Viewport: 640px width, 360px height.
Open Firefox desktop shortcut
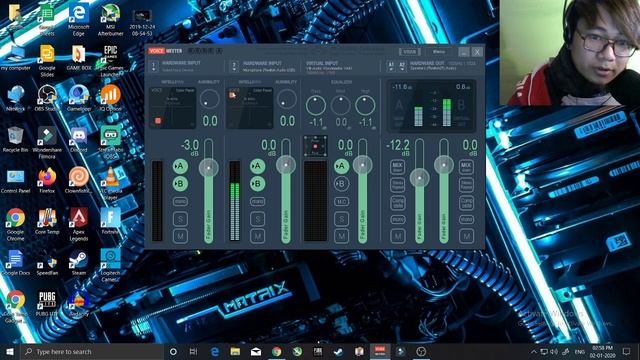tap(47, 180)
